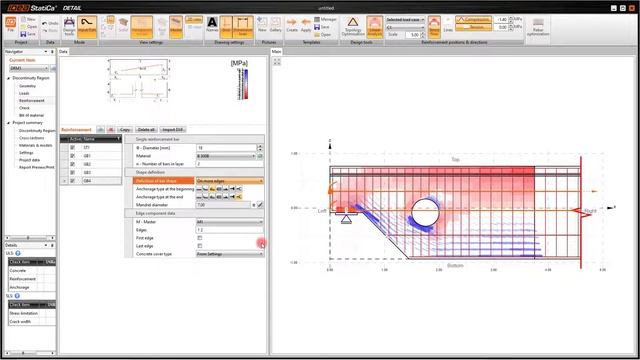The width and height of the screenshot is (640, 360).
Task: Create a new picture with New
Action: click(262, 25)
